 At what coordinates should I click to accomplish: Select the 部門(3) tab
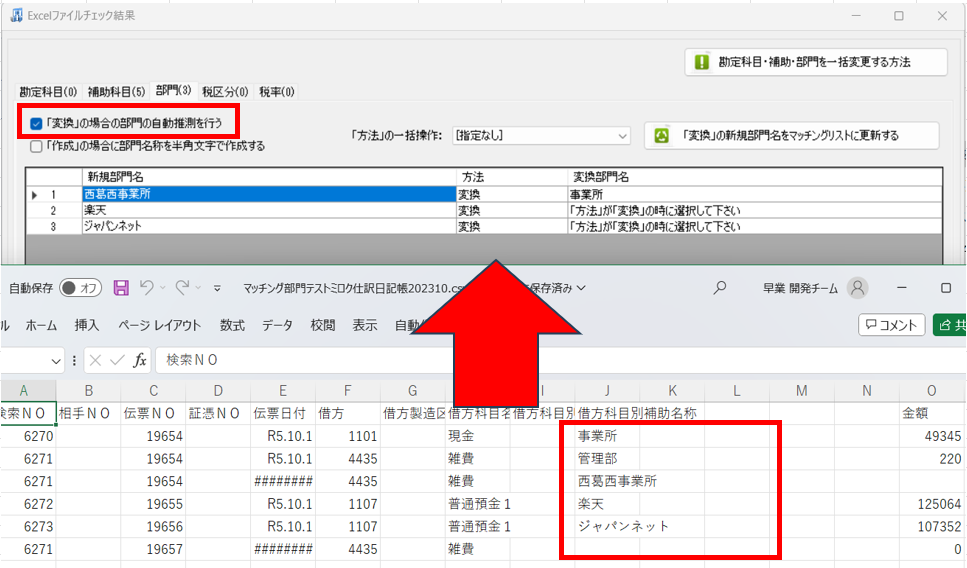pos(173,91)
